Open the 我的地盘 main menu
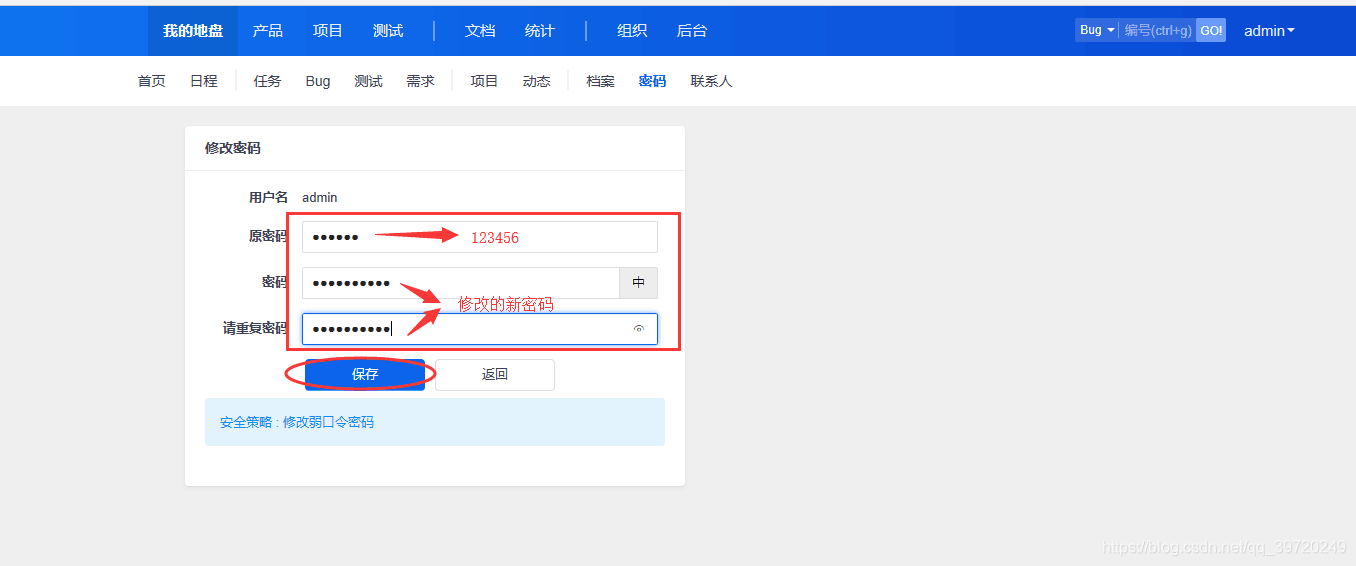Screen dimensions: 1356x566 tap(193, 31)
